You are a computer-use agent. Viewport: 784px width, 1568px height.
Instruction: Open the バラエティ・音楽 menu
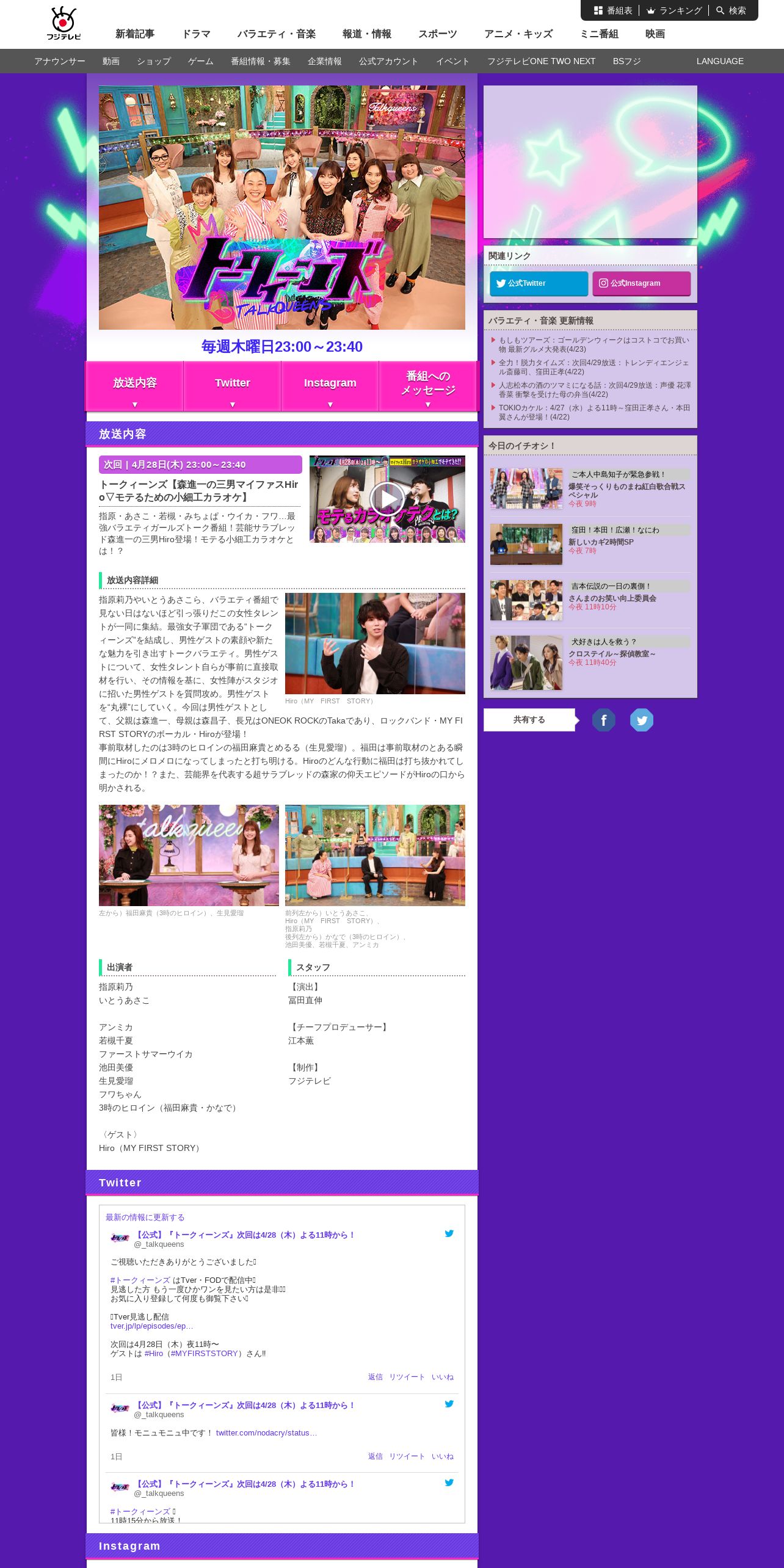277,34
